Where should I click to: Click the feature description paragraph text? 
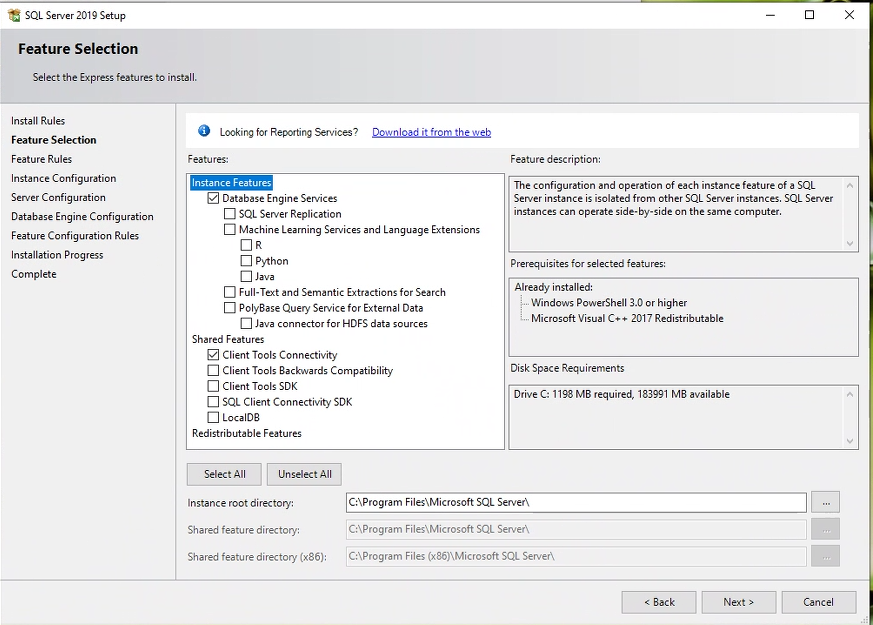pyautogui.click(x=673, y=198)
